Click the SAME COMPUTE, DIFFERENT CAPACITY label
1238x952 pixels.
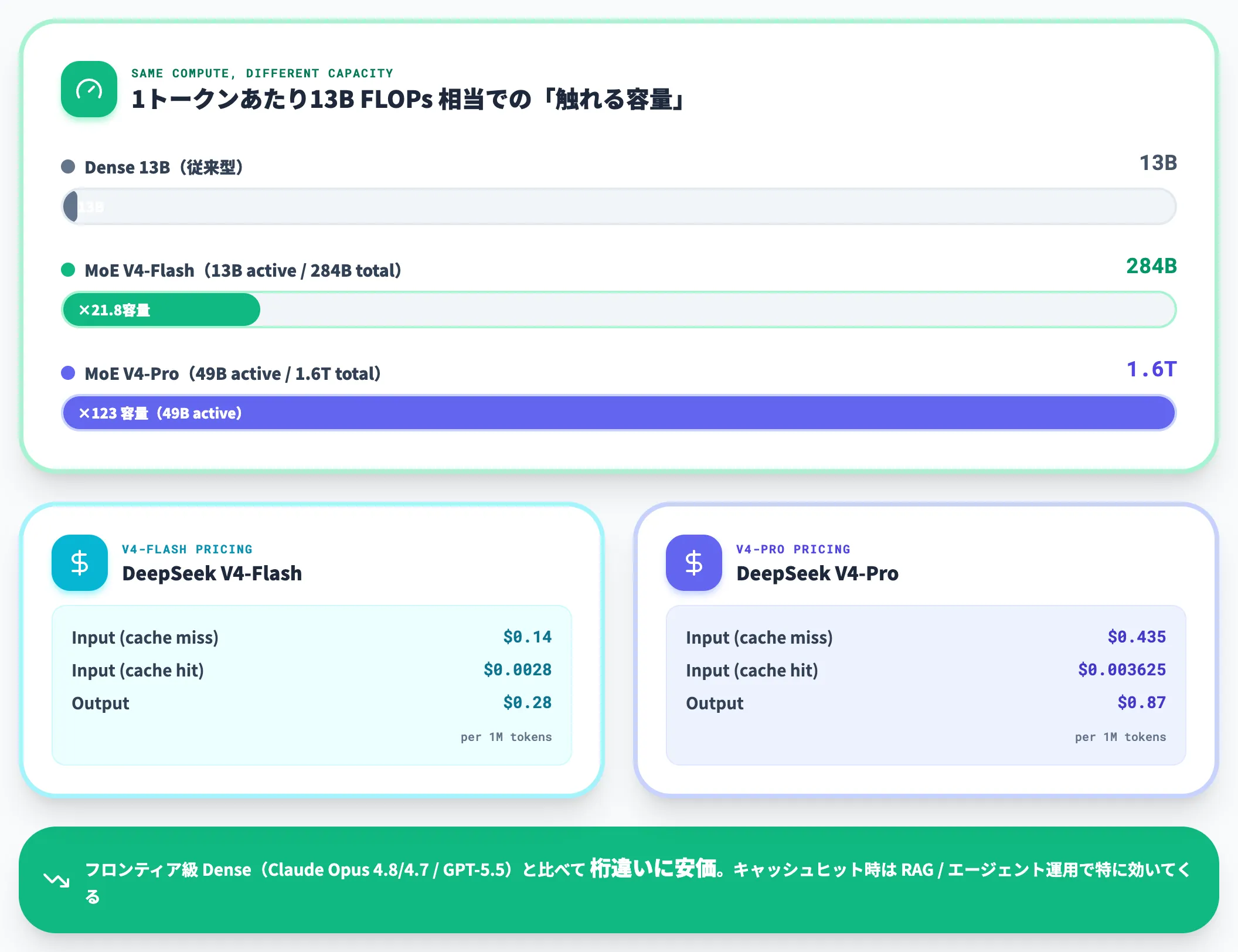click(262, 73)
